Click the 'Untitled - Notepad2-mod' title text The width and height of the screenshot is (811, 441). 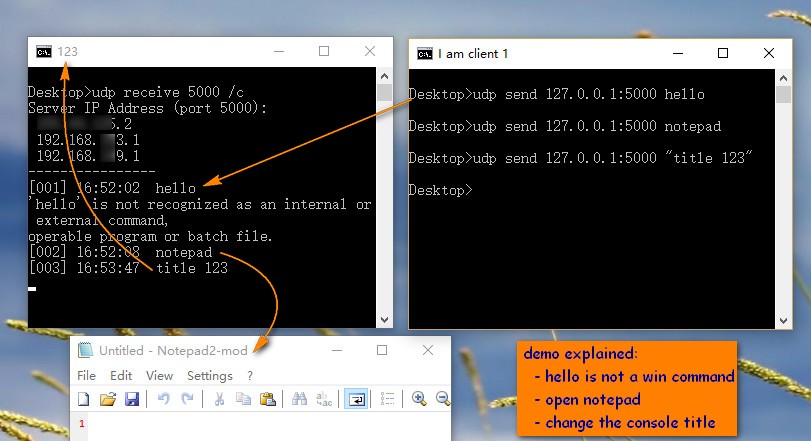pos(173,351)
